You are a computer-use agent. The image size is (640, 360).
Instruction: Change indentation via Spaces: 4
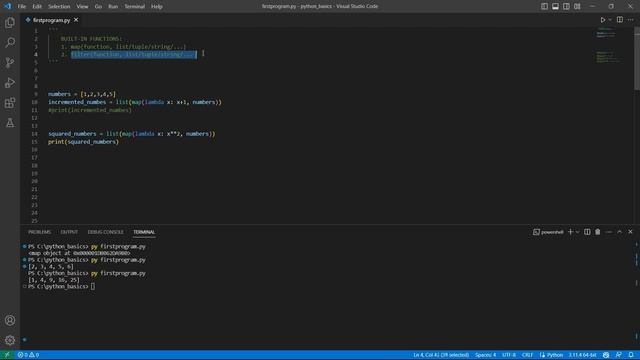485,355
